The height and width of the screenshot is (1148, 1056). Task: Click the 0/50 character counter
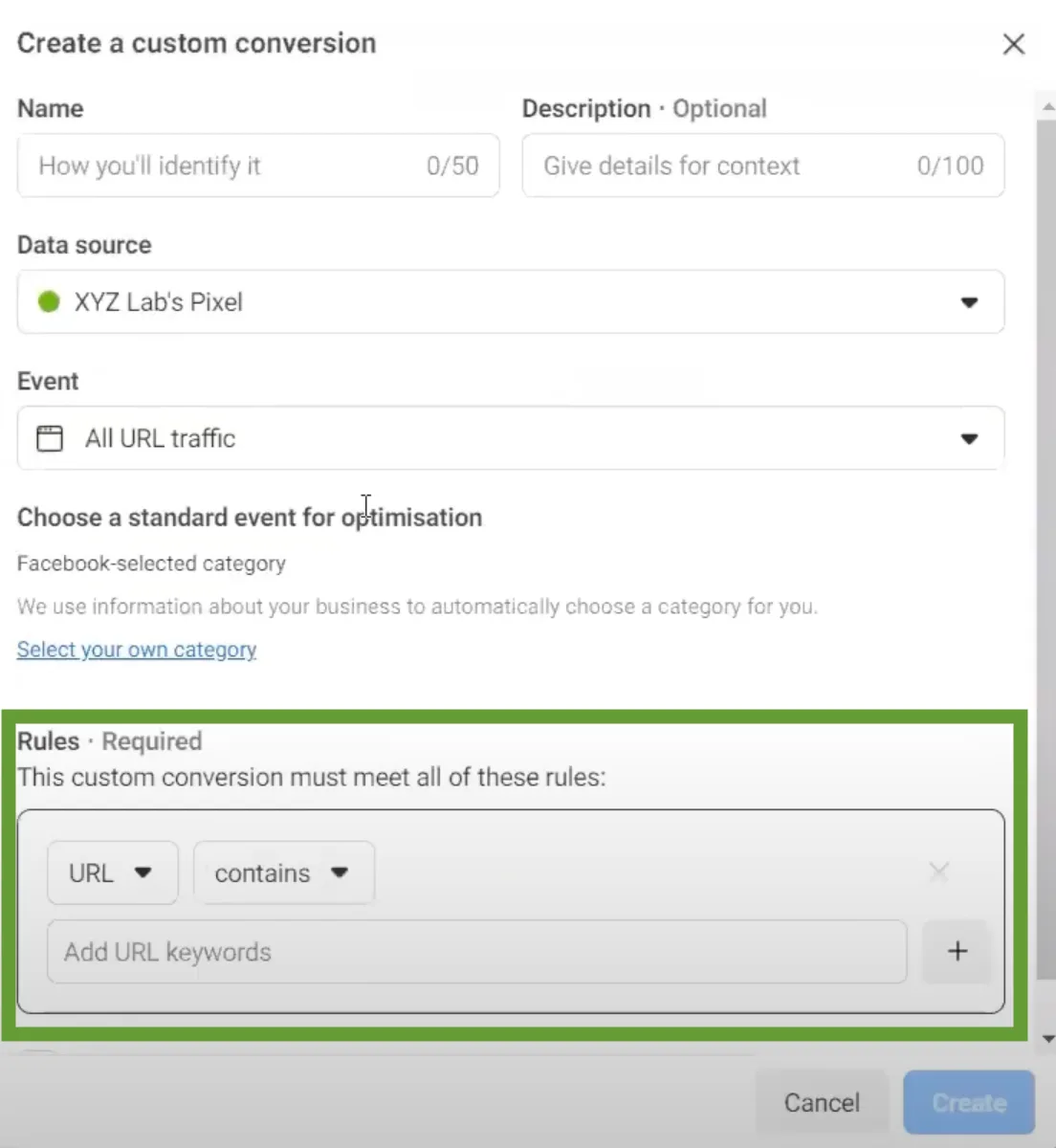pyautogui.click(x=452, y=166)
